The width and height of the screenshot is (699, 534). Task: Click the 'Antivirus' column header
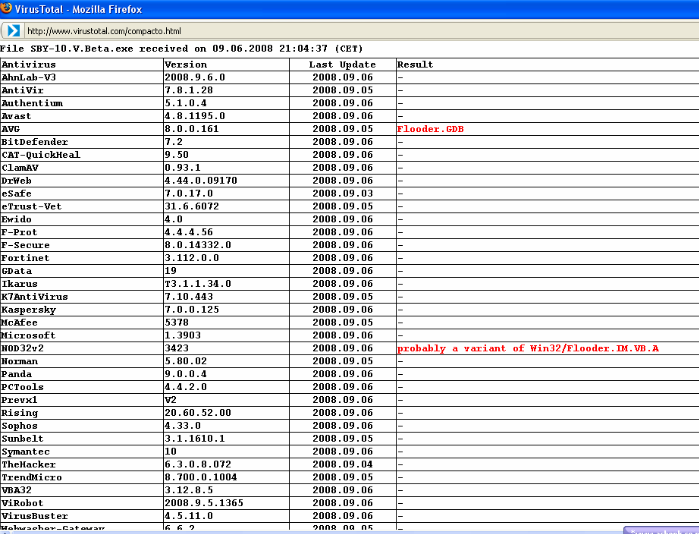(x=29, y=65)
